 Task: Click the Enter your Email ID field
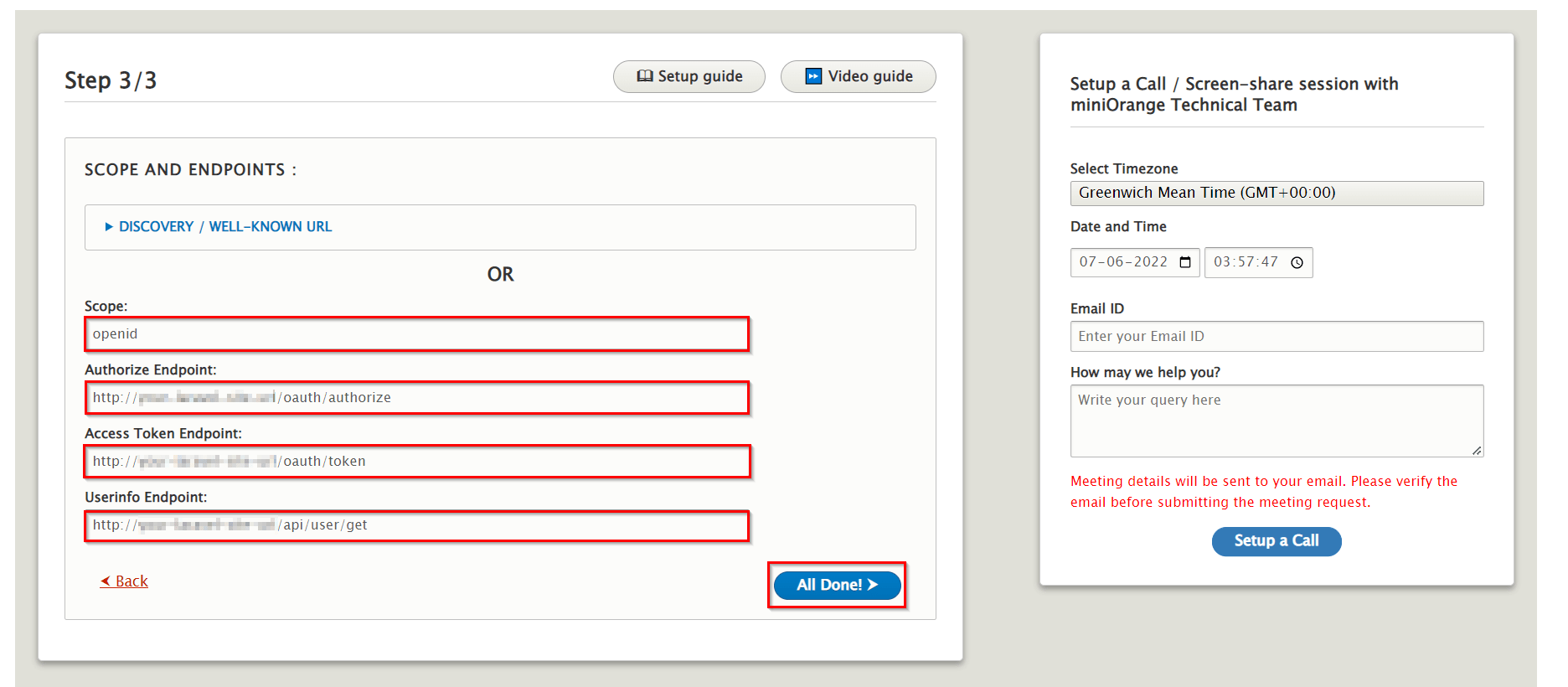point(1276,336)
